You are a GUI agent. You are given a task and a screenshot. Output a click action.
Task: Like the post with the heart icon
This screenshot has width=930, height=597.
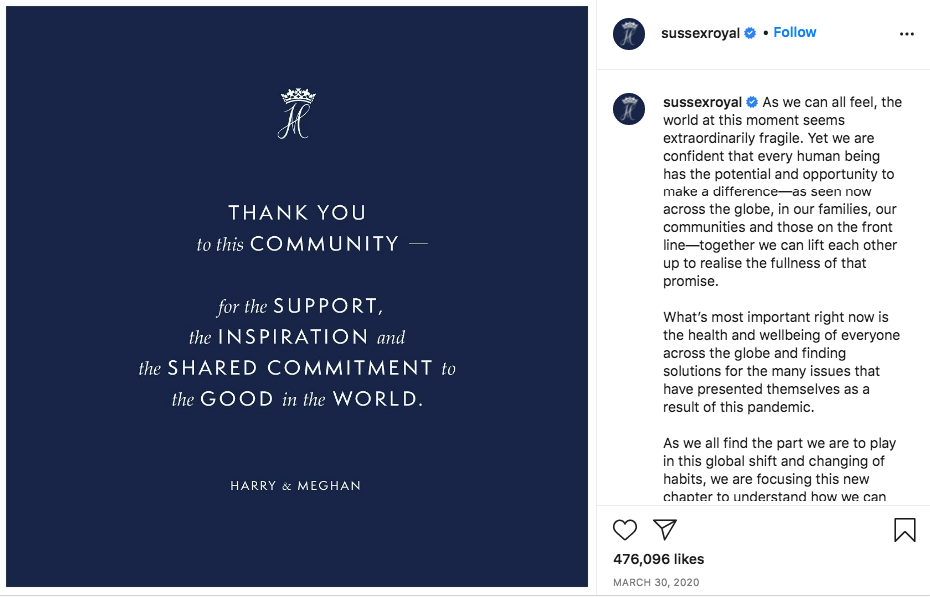[x=625, y=530]
